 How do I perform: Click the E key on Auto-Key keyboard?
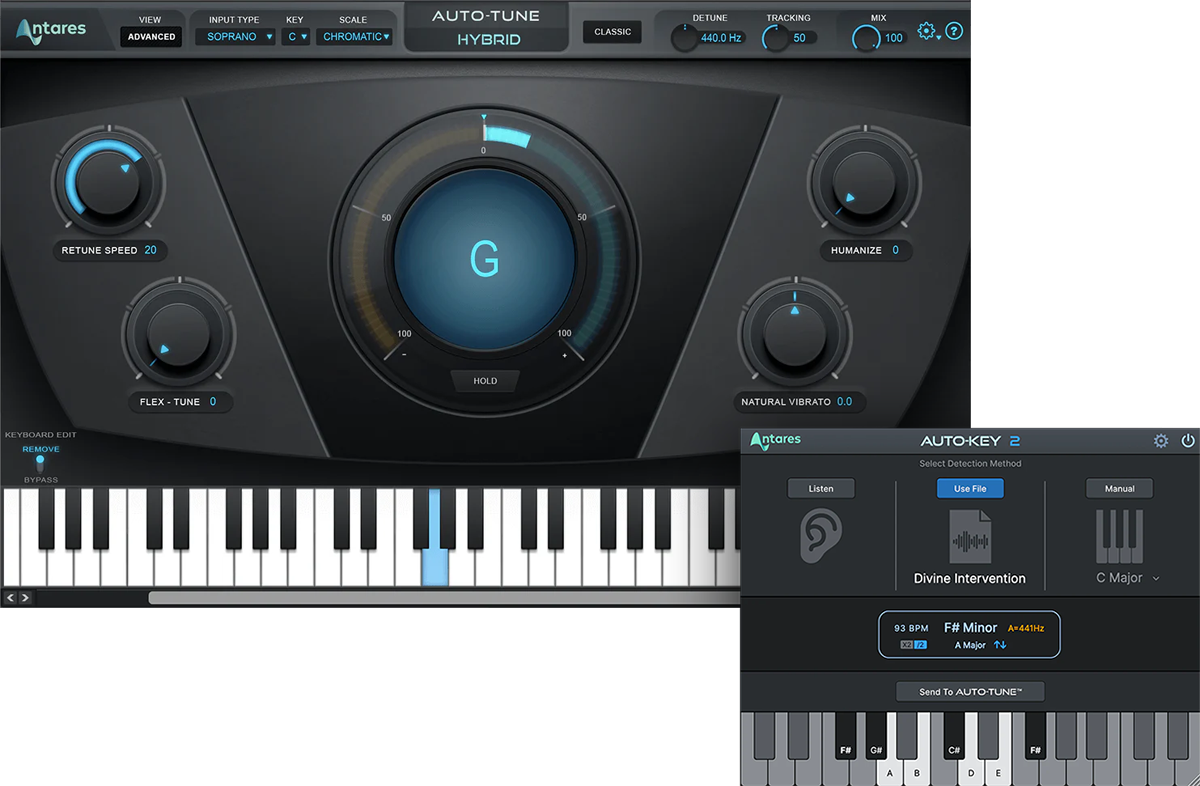[x=996, y=772]
